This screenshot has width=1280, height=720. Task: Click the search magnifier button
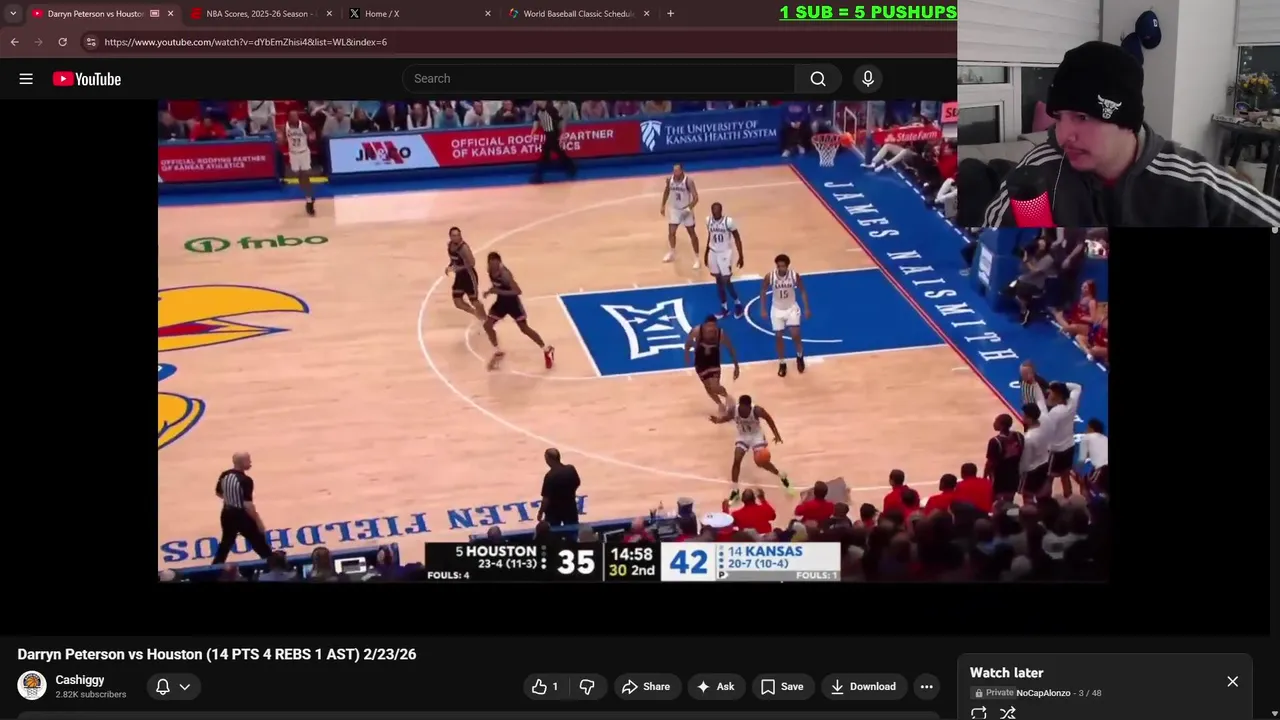coord(818,79)
